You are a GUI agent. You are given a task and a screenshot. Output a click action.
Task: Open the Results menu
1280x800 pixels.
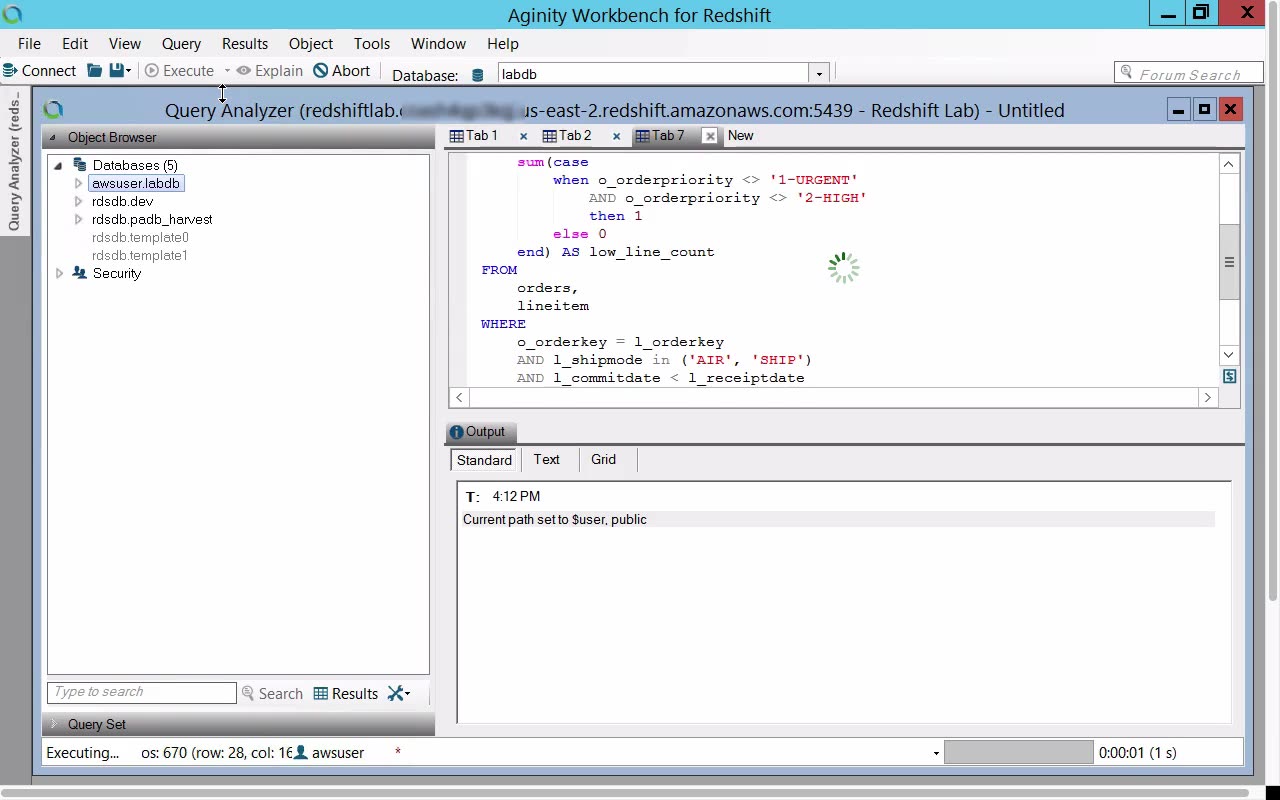pos(244,44)
